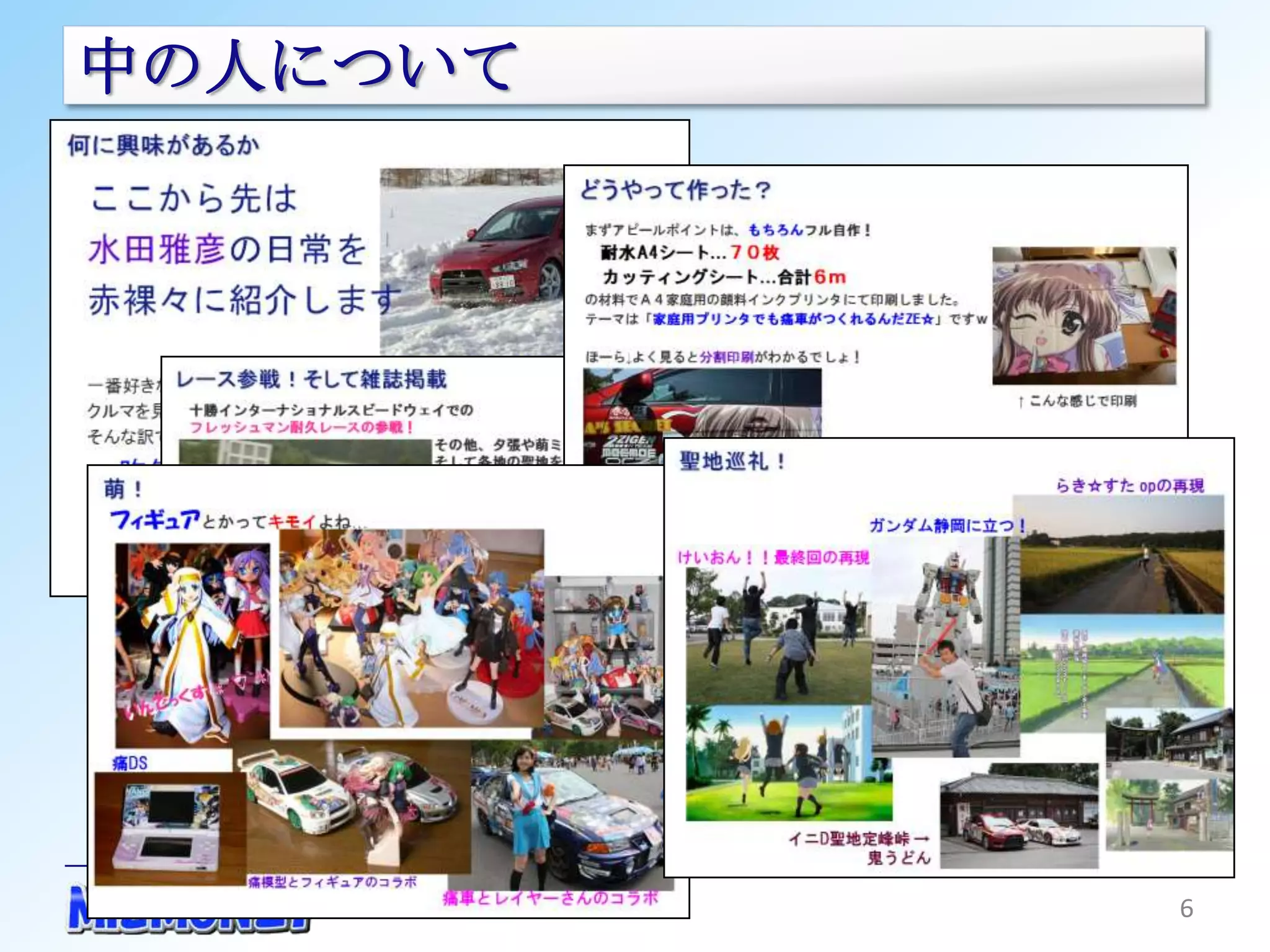Viewport: 1270px width, 952px height.
Task: Click caption 痛模型とフィギュアのコラボ
Action: [332, 881]
